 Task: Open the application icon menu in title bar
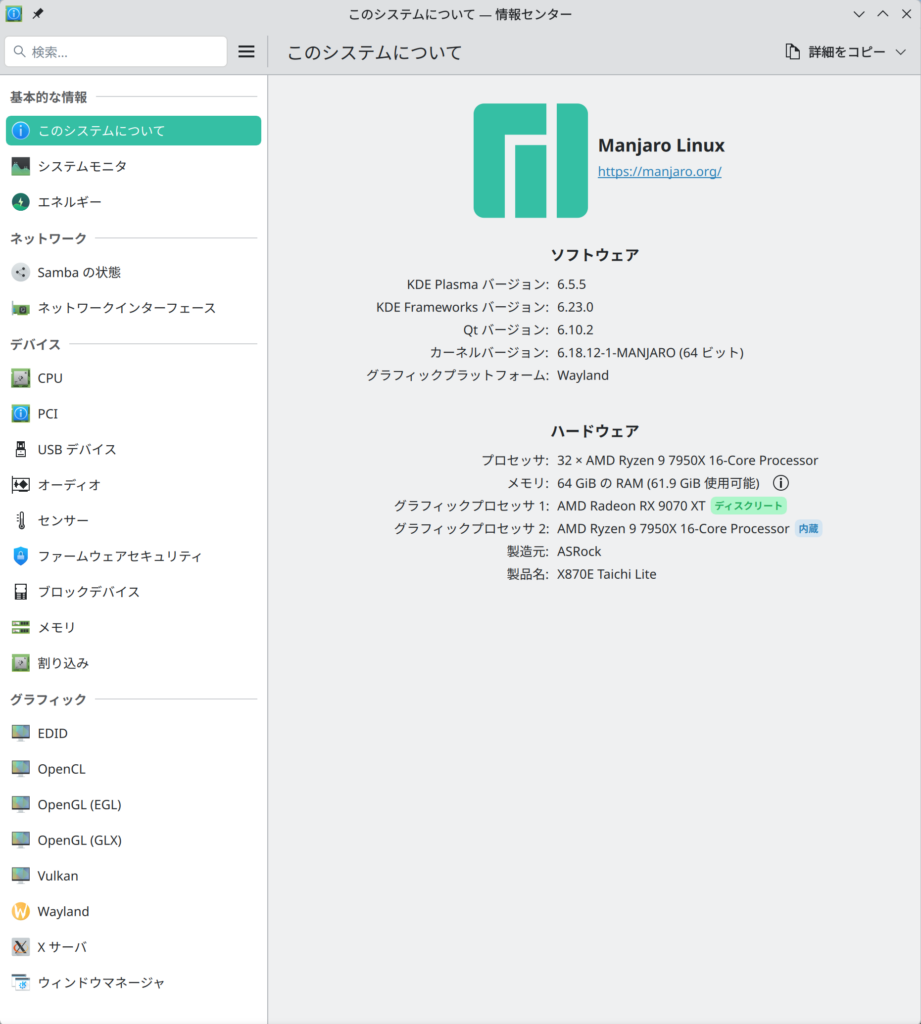[x=14, y=14]
